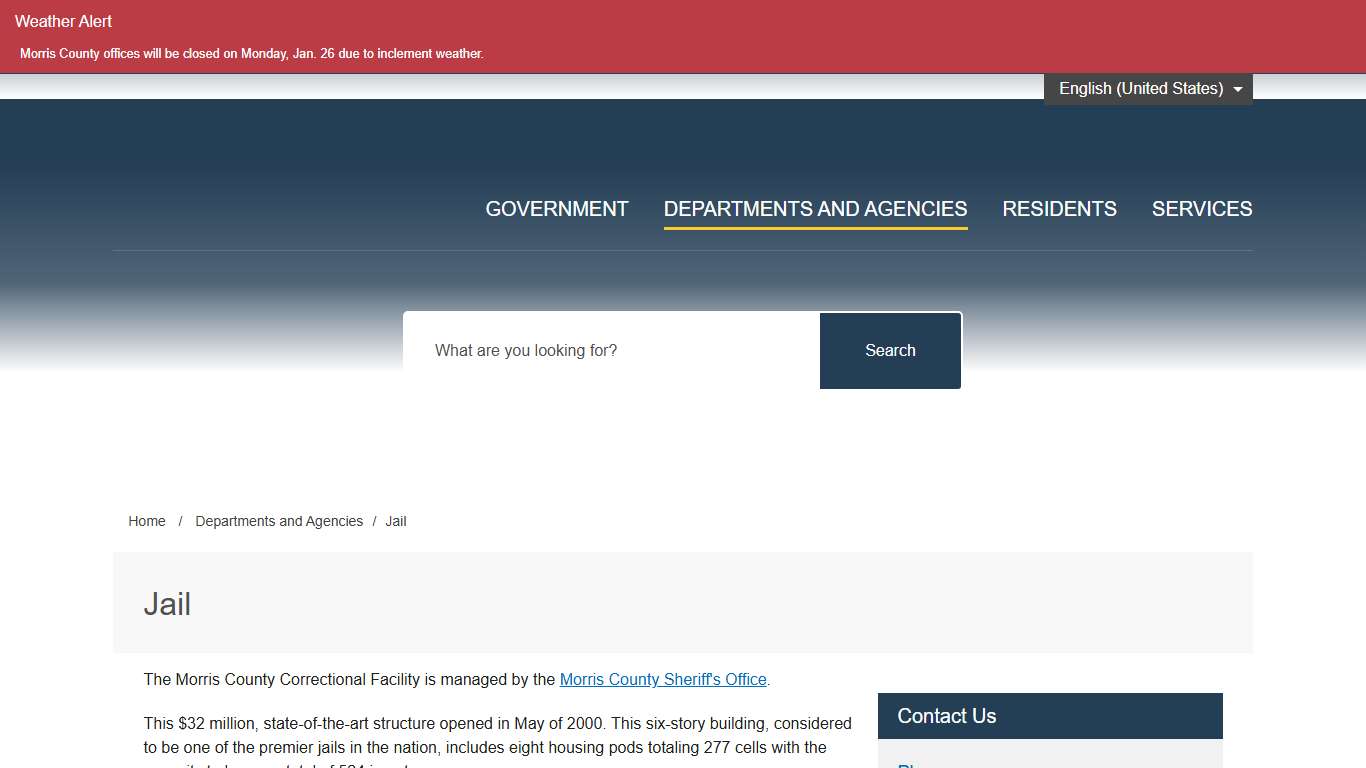Go to the Home breadcrumb link
1366x768 pixels.
[147, 521]
